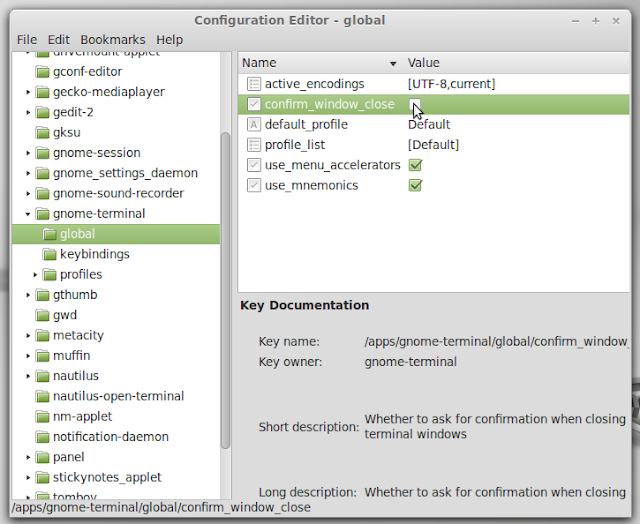Click the gecko-mediaplayer folder icon
Viewport: 640px width, 524px height.
42,92
